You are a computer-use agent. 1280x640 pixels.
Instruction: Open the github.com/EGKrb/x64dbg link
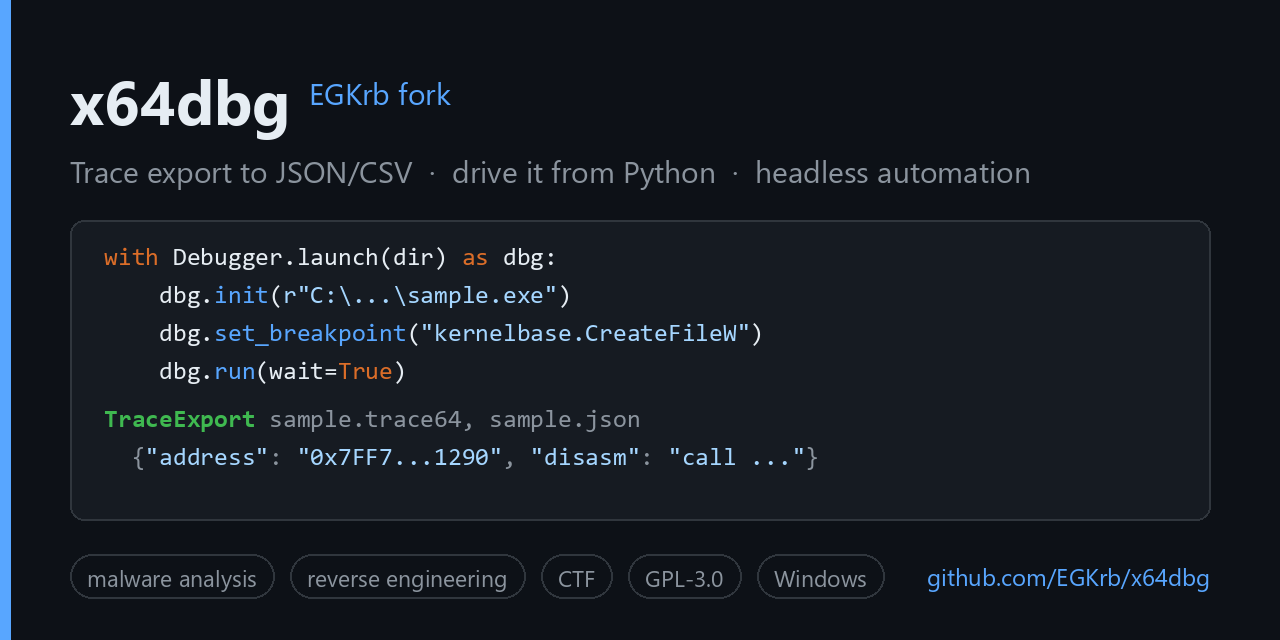point(1068,578)
